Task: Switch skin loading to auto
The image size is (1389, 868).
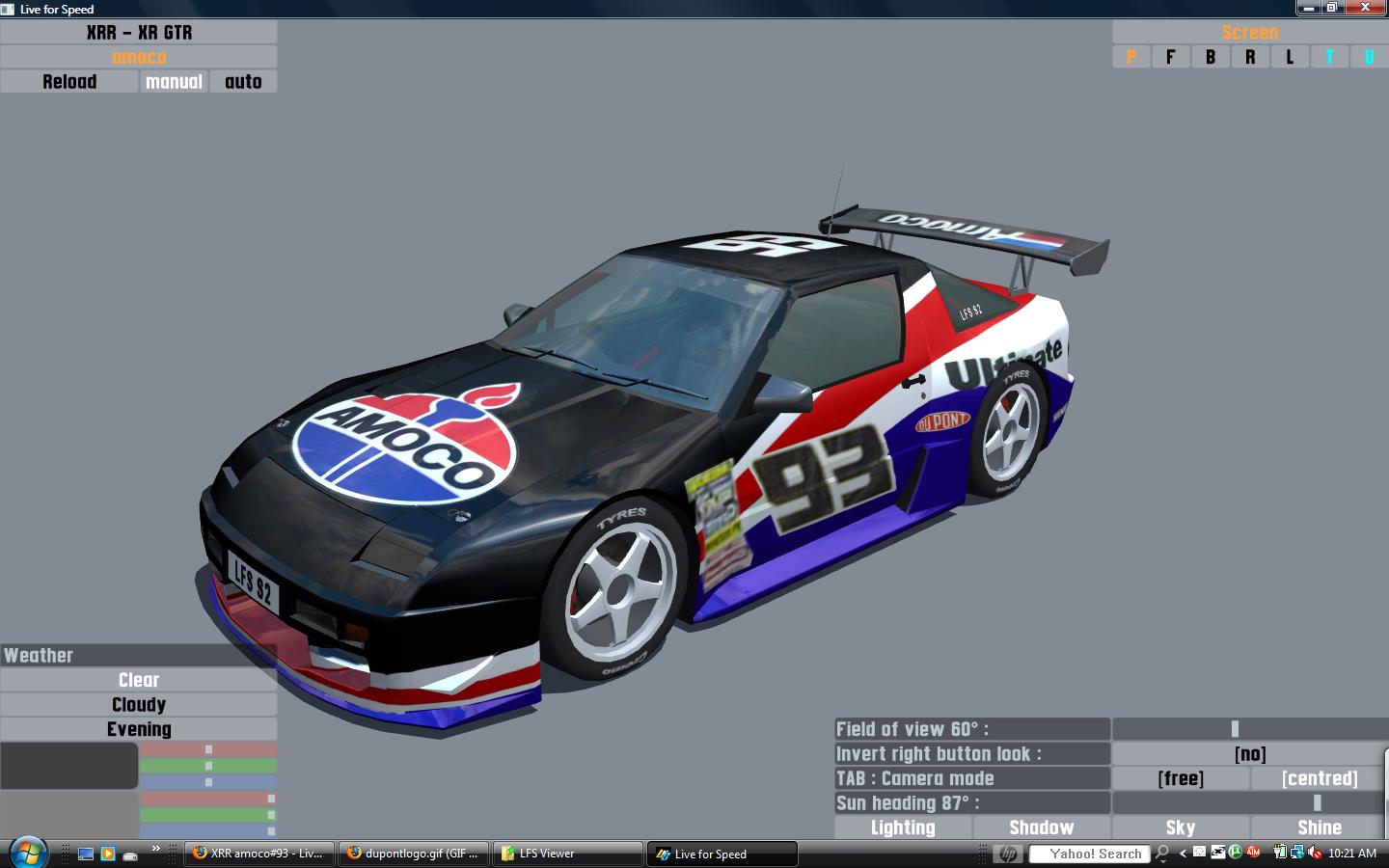Action: point(243,82)
